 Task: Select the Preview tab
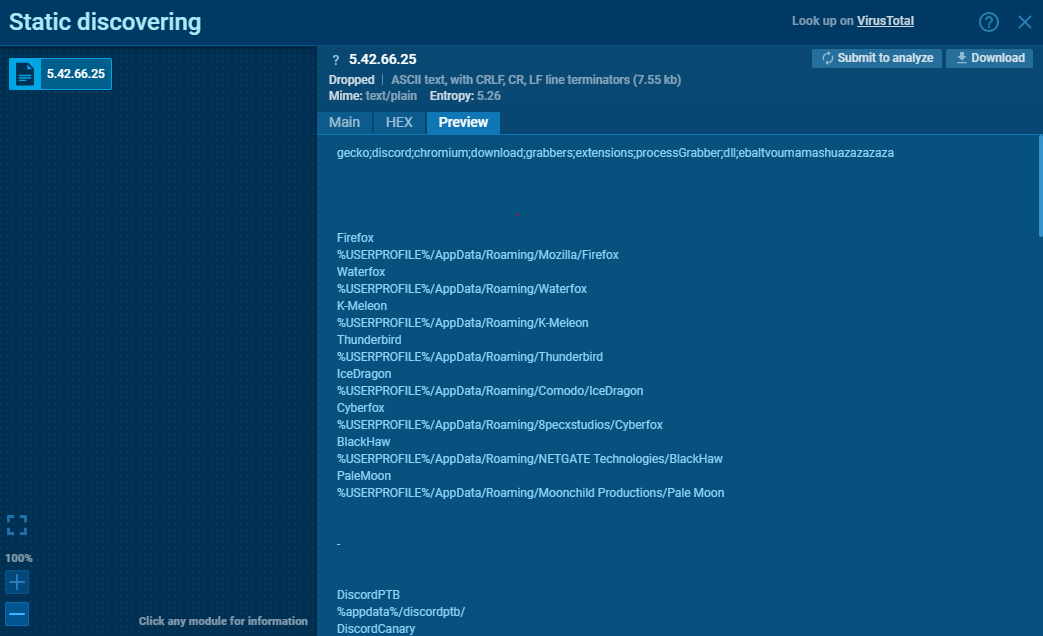[463, 122]
